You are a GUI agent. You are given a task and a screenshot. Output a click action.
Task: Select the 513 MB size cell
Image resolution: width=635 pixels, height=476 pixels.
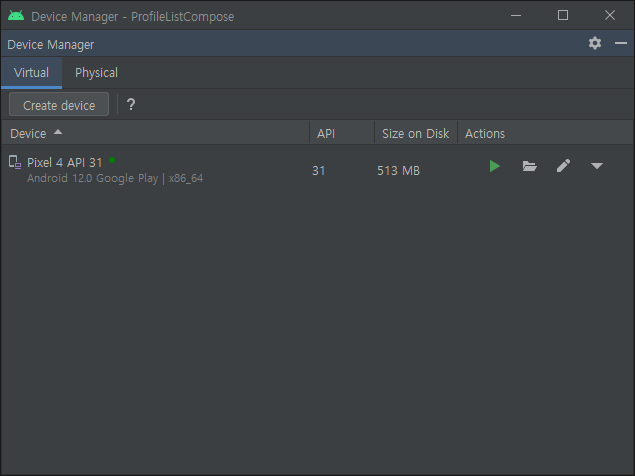pos(398,171)
